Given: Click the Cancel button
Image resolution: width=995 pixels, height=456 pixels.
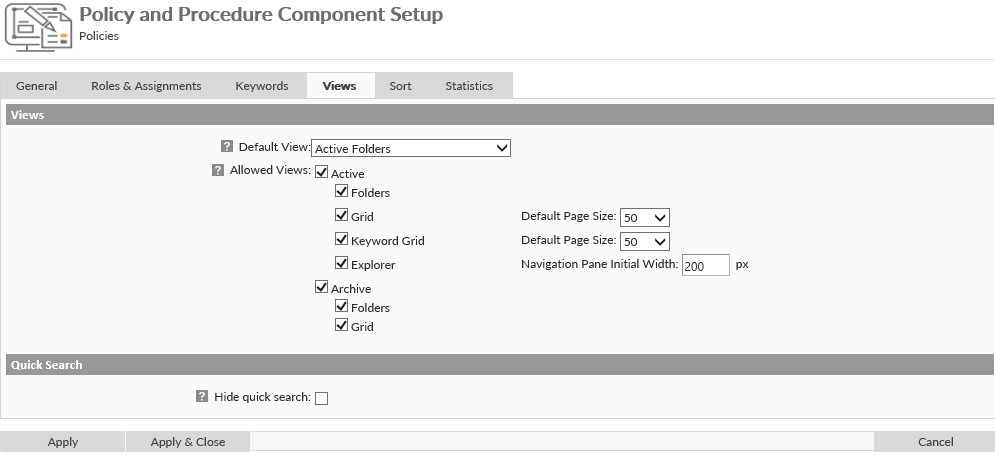Looking at the screenshot, I should pos(935,442).
